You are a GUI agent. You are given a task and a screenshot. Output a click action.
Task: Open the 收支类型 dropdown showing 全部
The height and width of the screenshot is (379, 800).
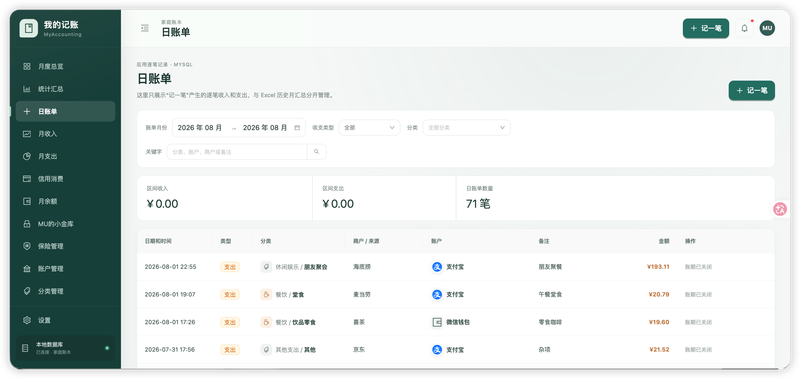(369, 128)
